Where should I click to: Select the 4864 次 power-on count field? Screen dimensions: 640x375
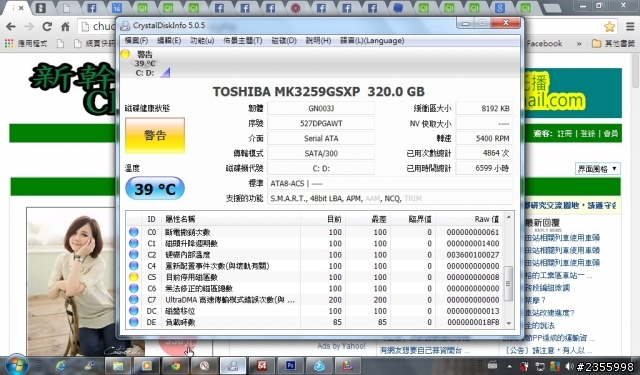pyautogui.click(x=484, y=153)
